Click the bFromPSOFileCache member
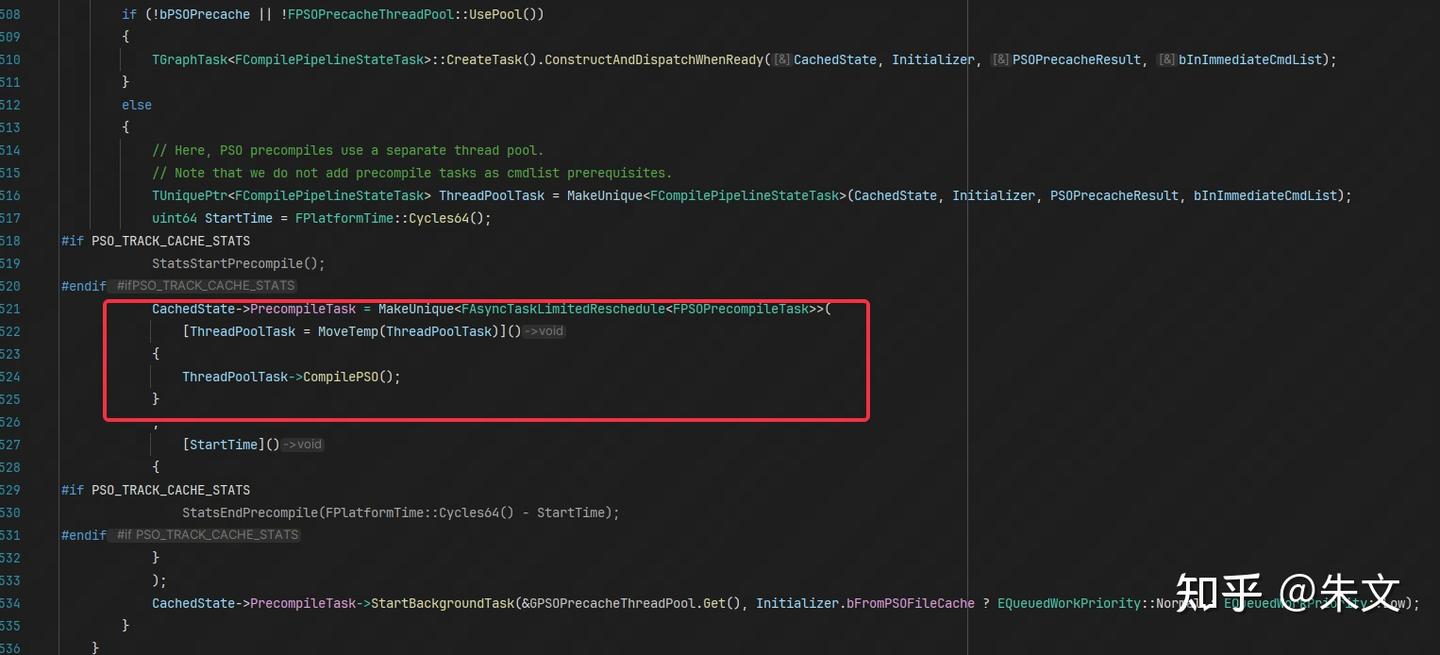1440x655 pixels. [x=911, y=604]
